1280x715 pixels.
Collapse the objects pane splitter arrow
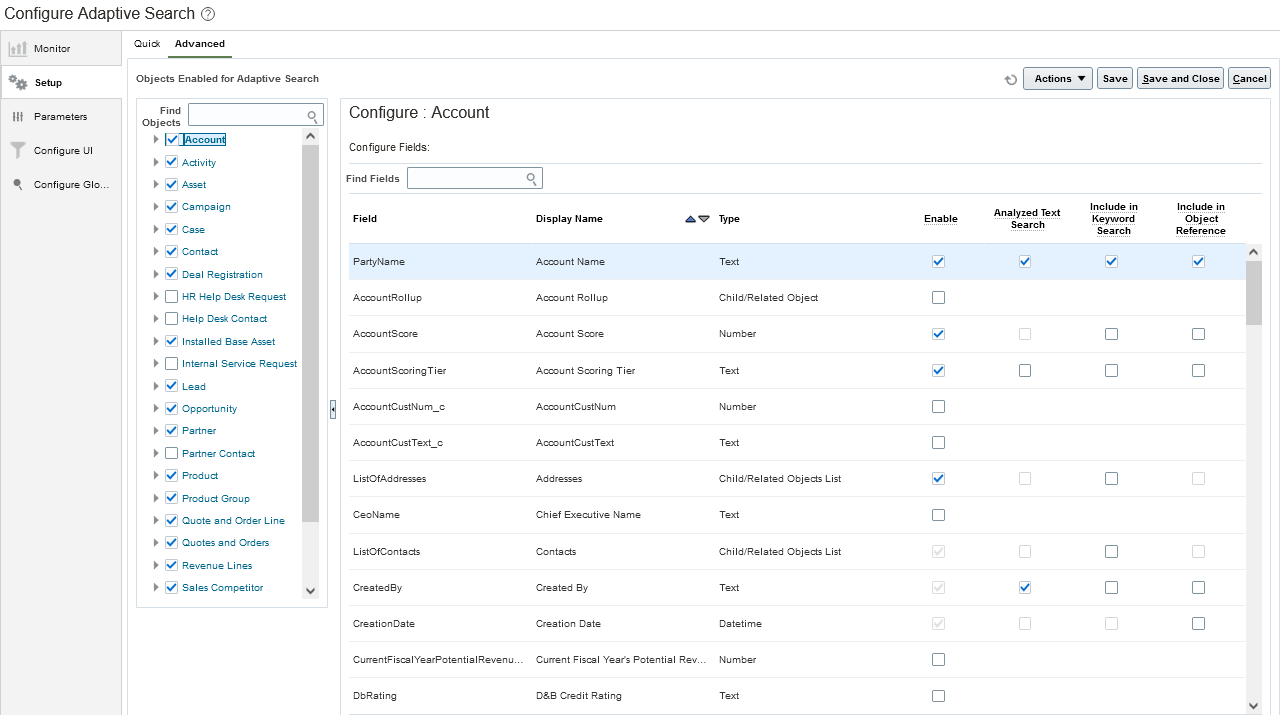pos(333,409)
